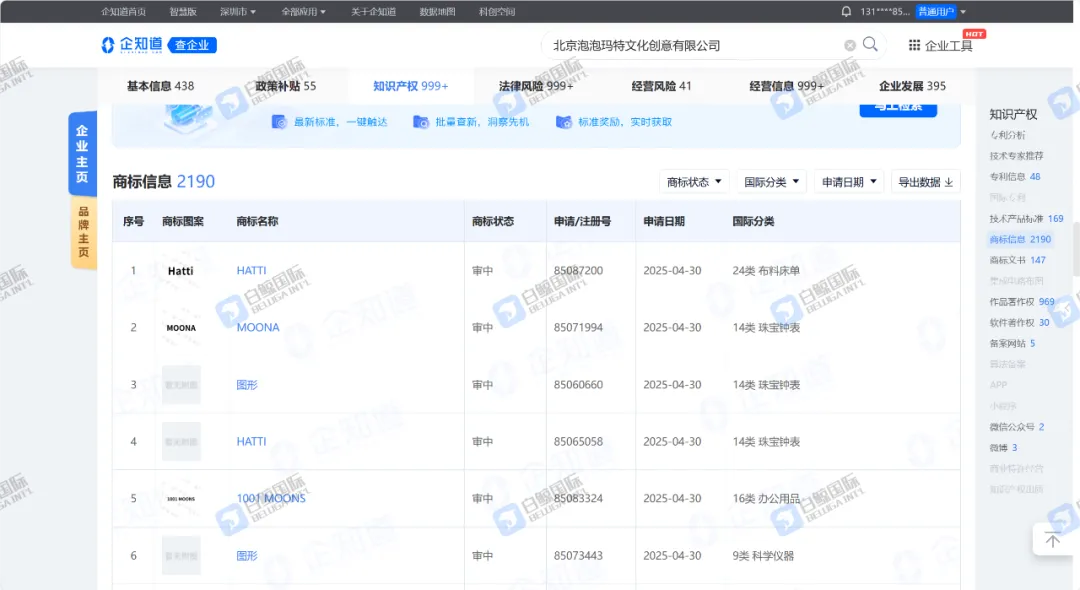The width and height of the screenshot is (1080, 590).
Task: Open the 国际分类 filter dropdown
Action: 771,182
